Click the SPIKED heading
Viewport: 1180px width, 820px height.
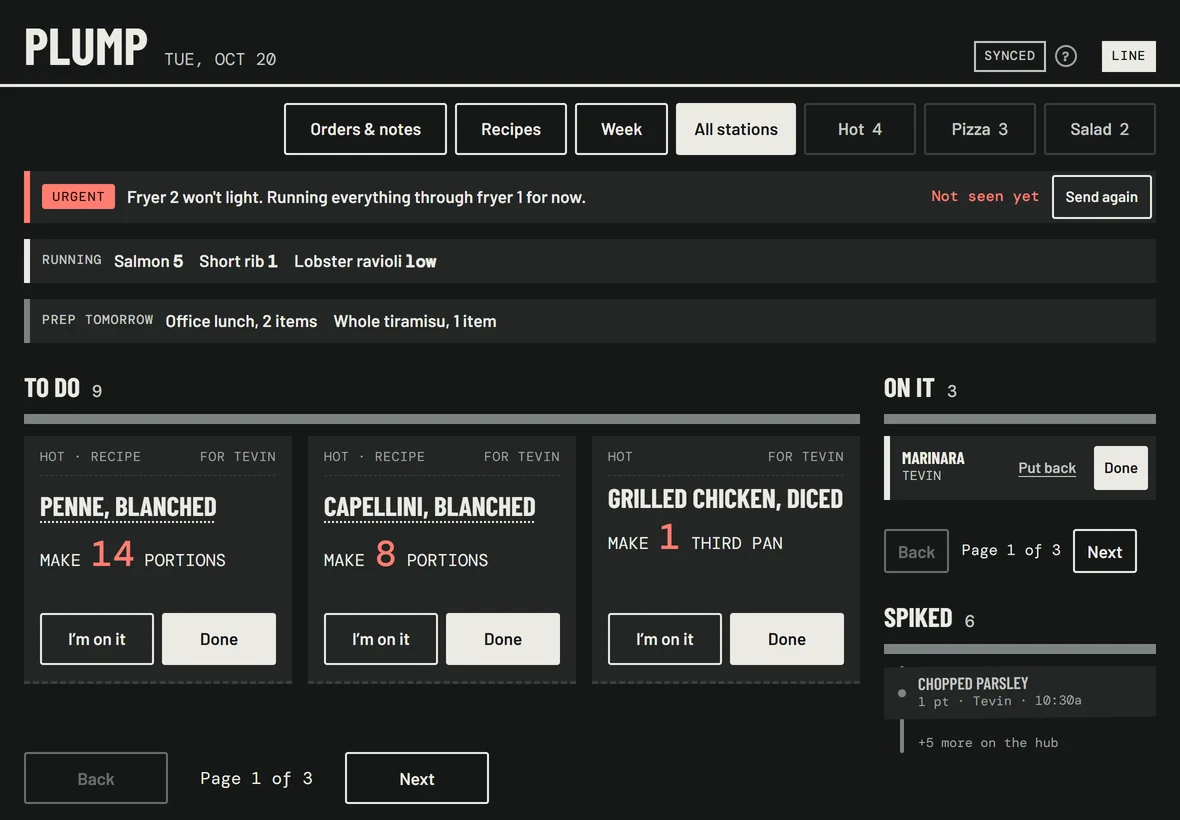pyautogui.click(x=917, y=618)
